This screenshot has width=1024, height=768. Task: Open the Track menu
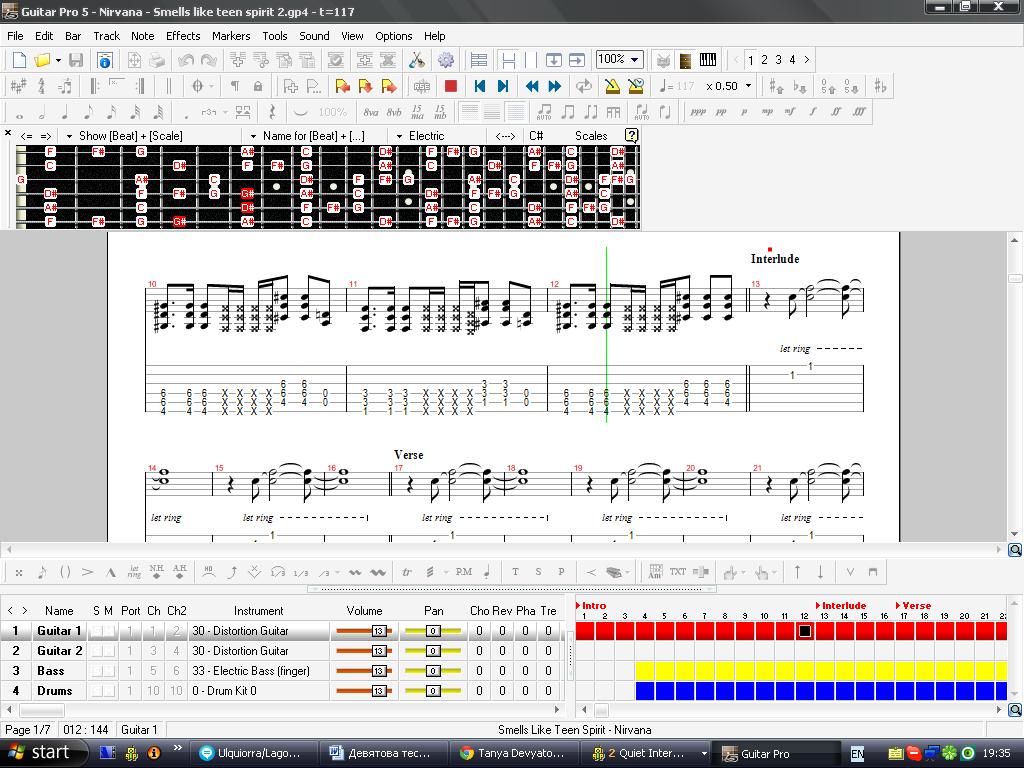(x=106, y=36)
